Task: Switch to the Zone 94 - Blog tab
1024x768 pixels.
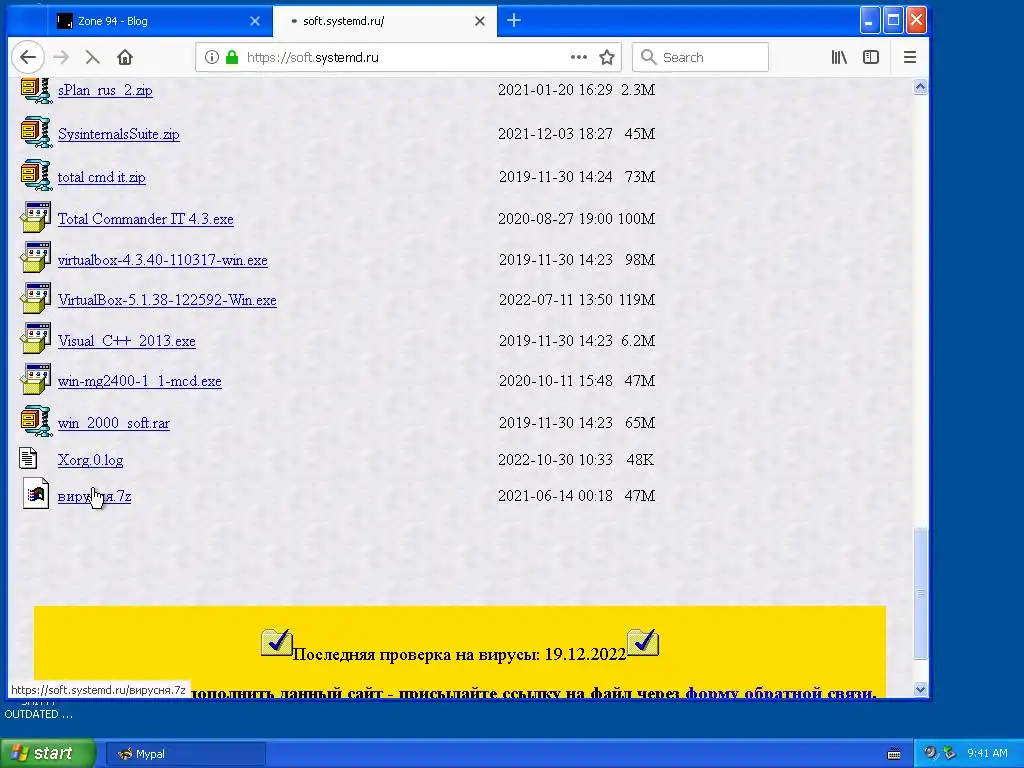Action: (x=159, y=21)
